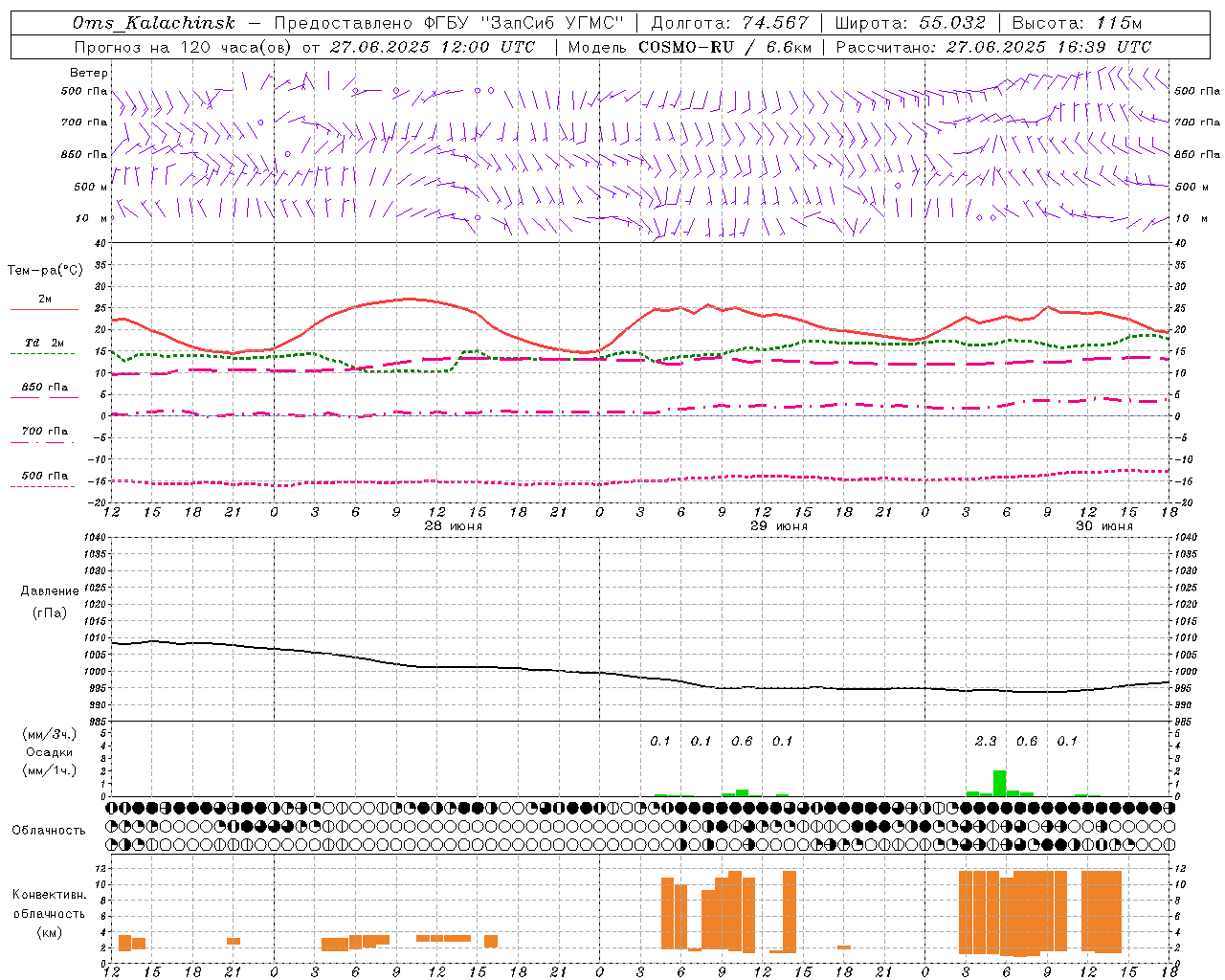
Task: Click the 'Рассчитано: 27.06.2025 16:39 UTC' timestamp
Action: (x=993, y=47)
